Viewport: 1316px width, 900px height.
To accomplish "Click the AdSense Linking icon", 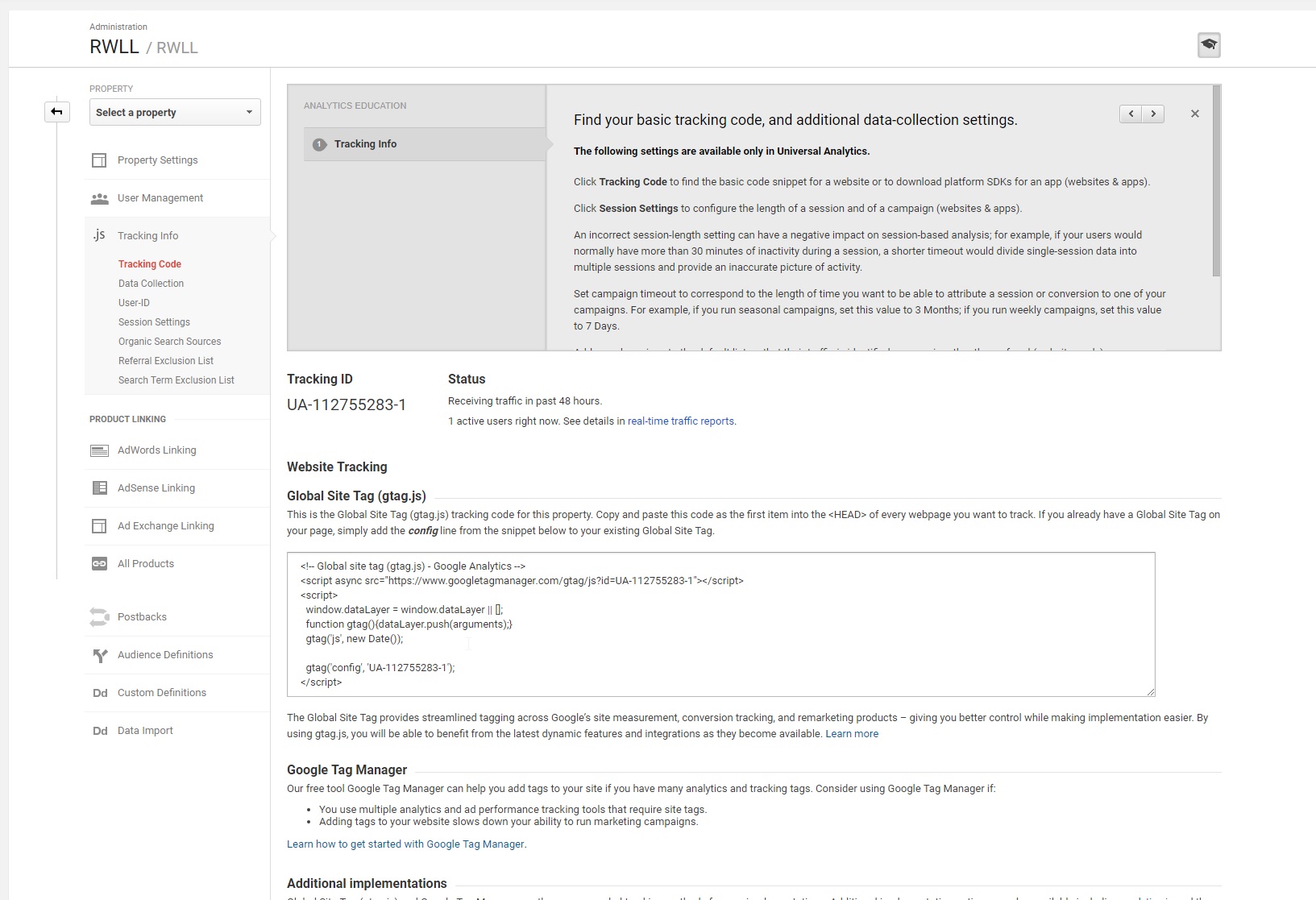I will point(99,488).
